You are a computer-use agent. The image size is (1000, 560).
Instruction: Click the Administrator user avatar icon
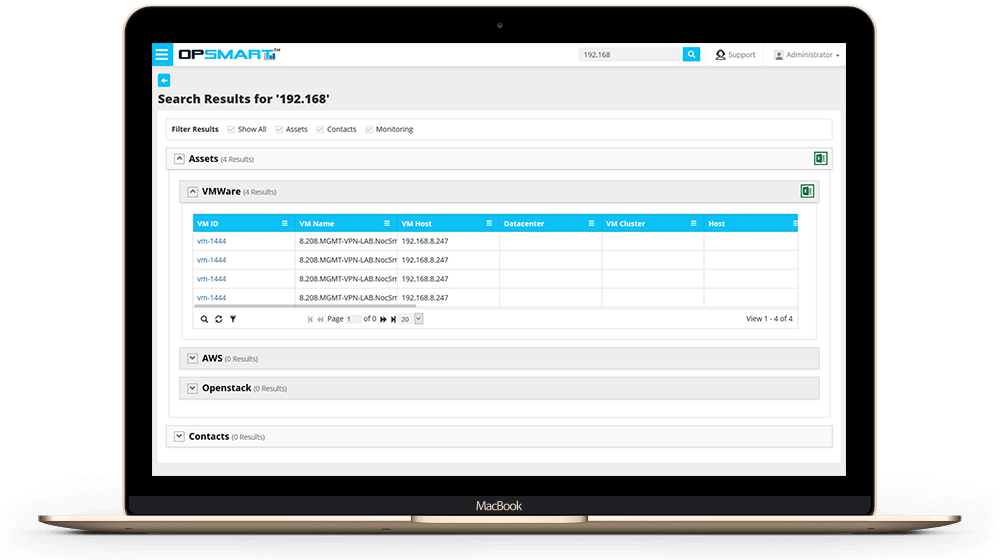(x=779, y=55)
